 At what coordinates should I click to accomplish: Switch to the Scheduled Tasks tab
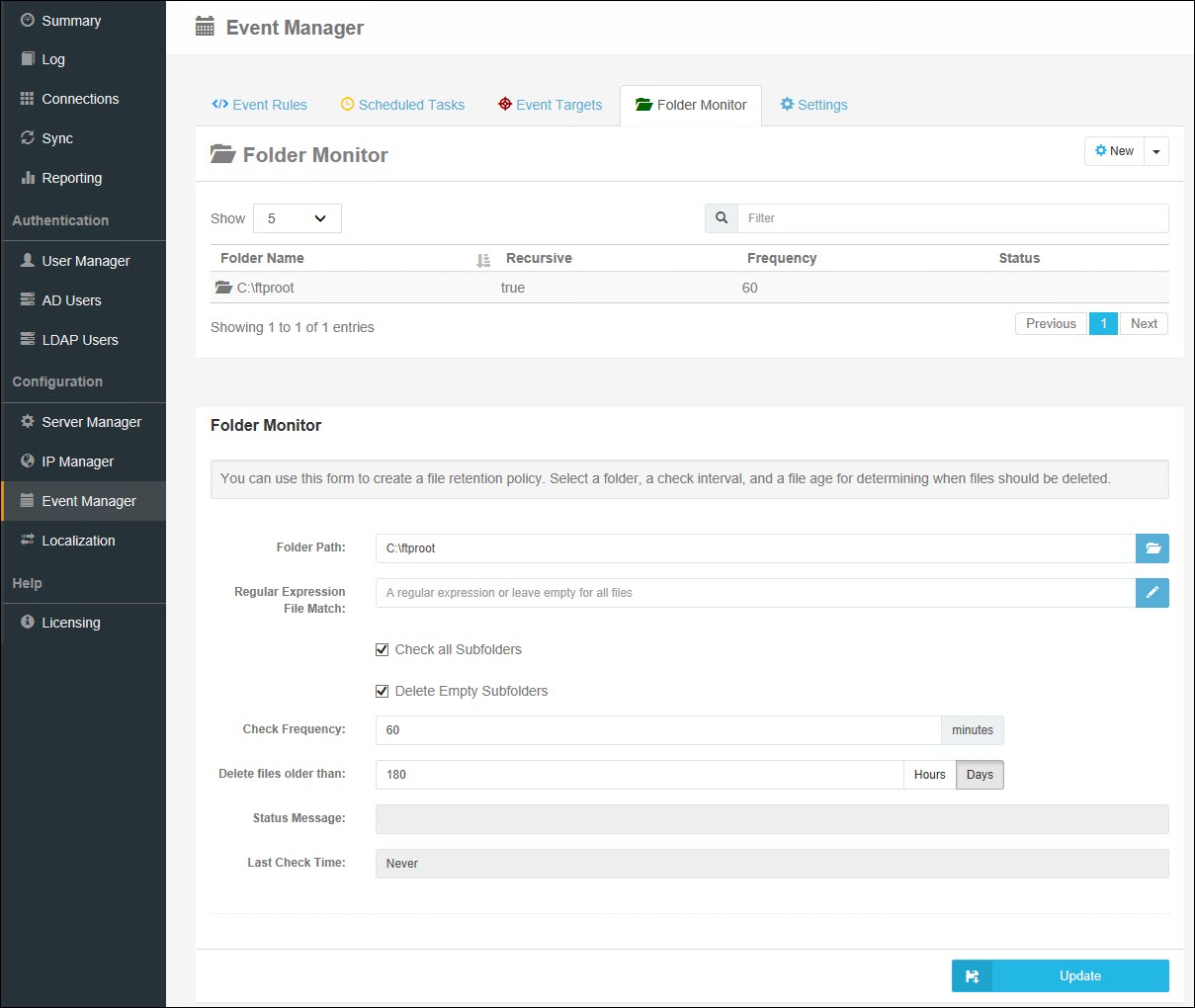[x=402, y=105]
